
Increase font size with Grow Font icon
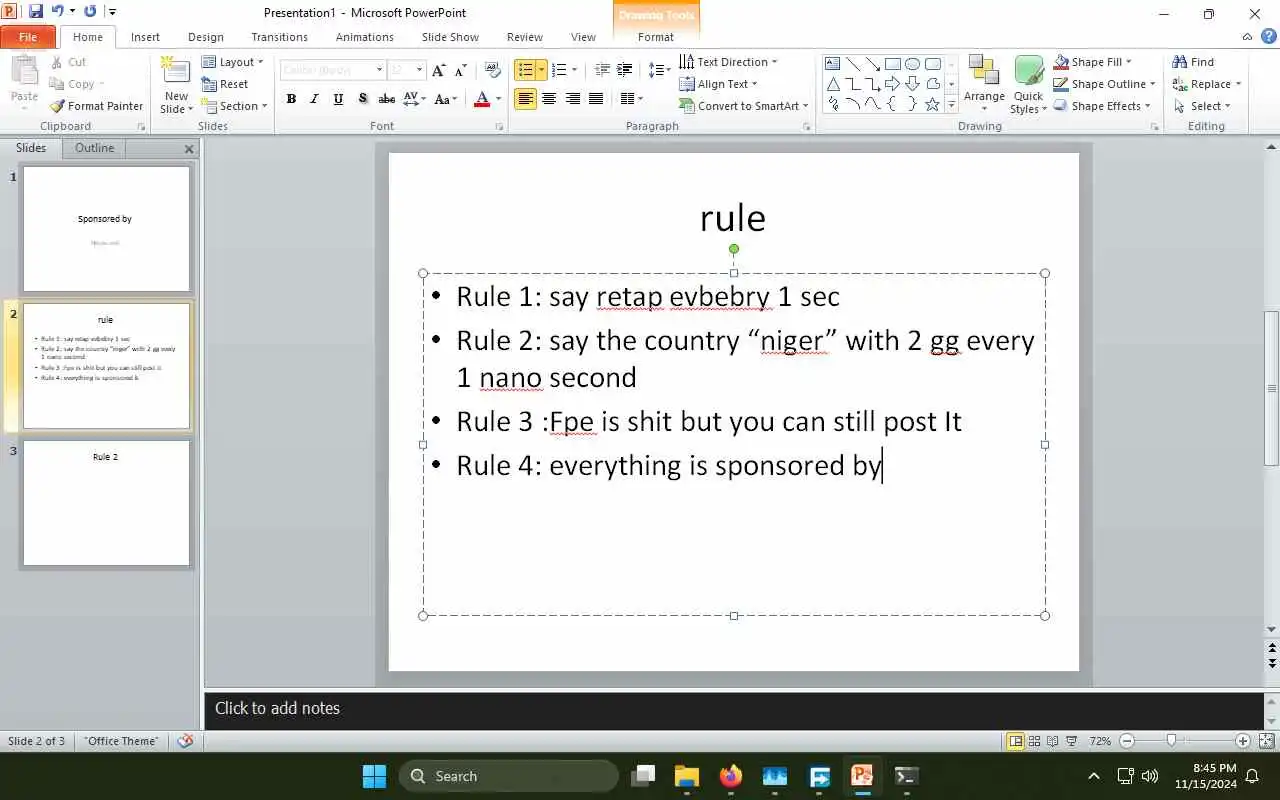tap(438, 70)
